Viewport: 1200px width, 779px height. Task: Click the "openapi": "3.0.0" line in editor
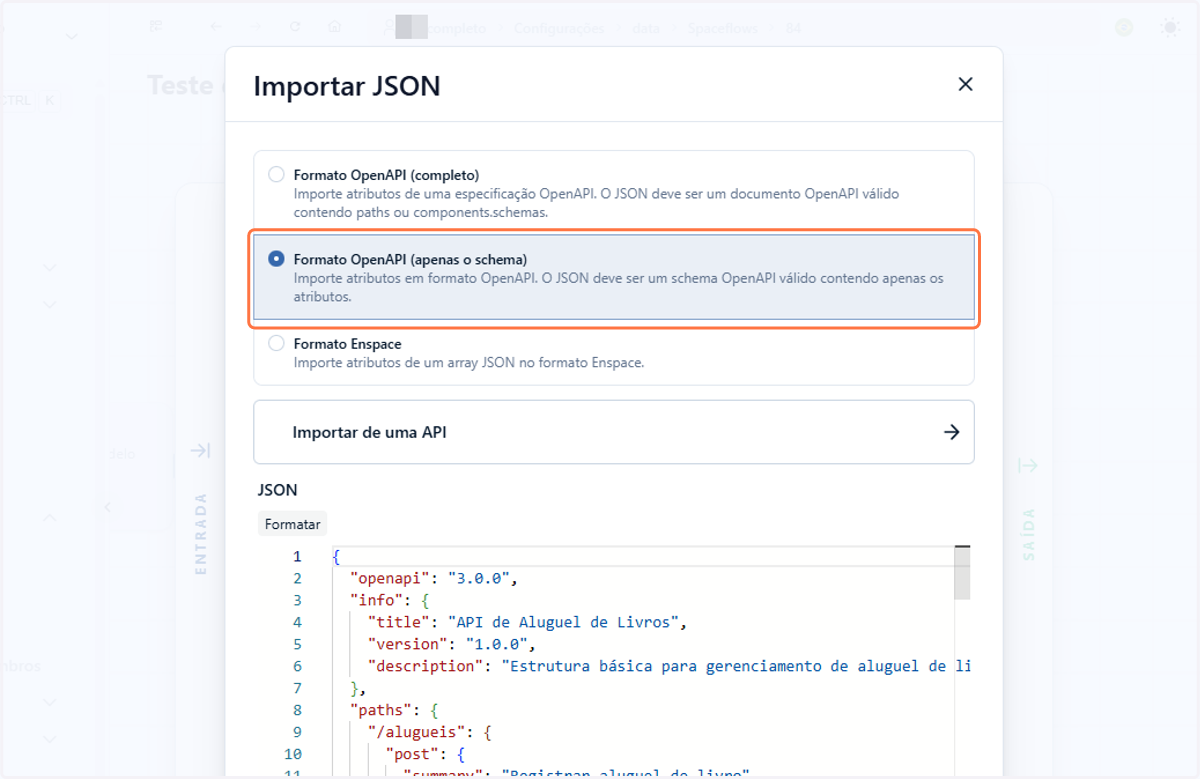[x=432, y=578]
